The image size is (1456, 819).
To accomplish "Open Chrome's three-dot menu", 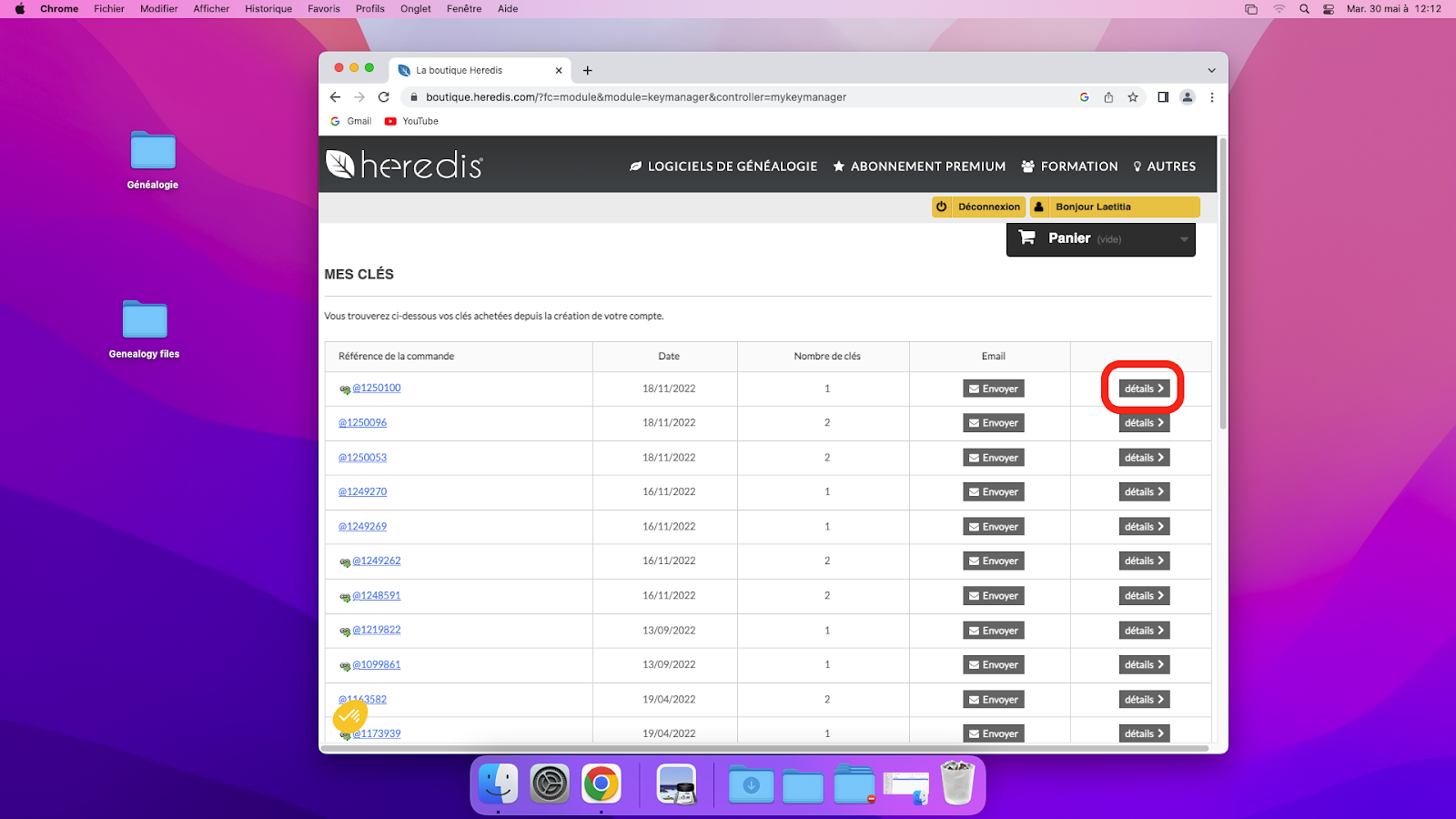I will (x=1212, y=97).
